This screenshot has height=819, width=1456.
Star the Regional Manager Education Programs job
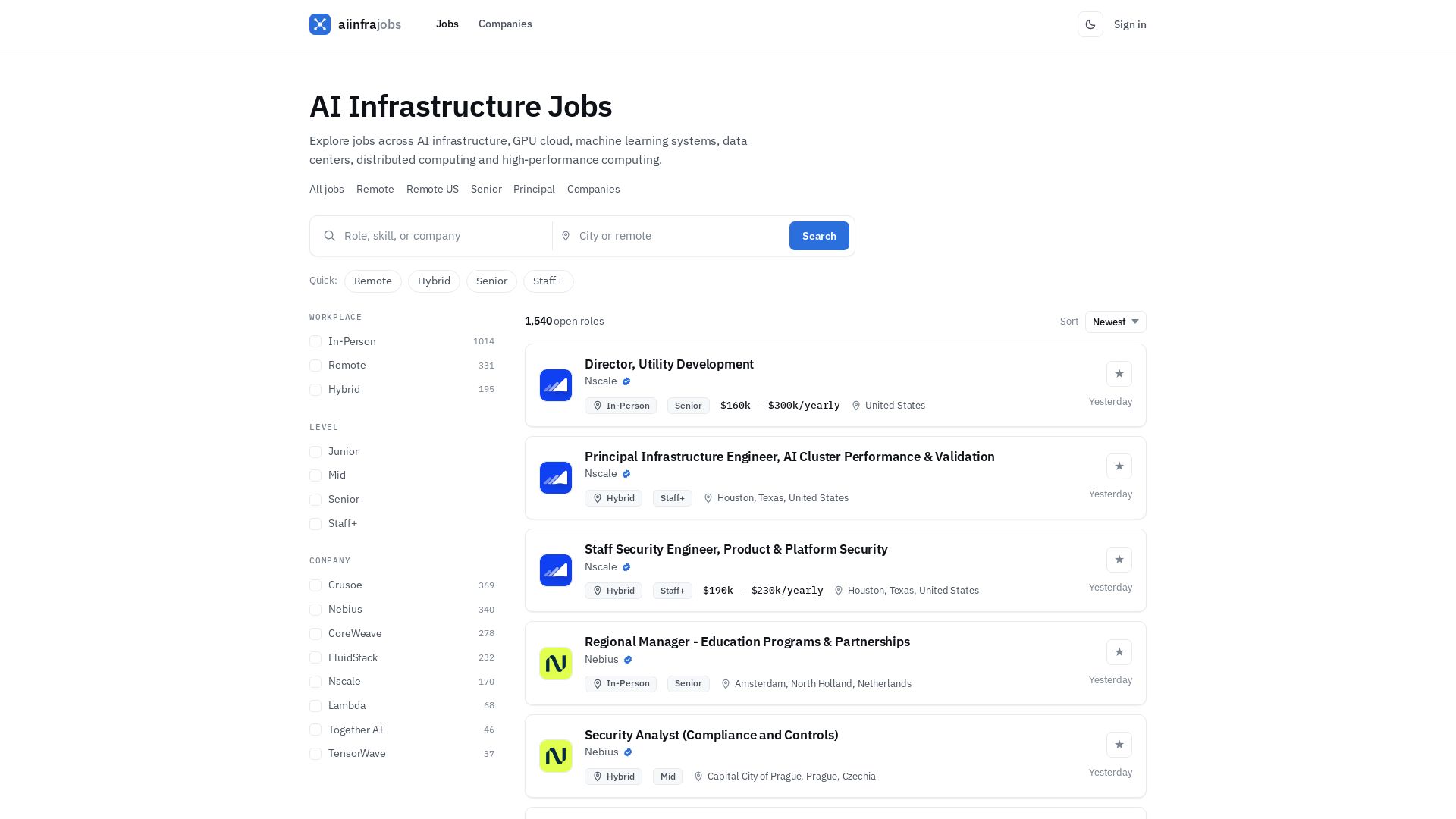click(x=1119, y=652)
